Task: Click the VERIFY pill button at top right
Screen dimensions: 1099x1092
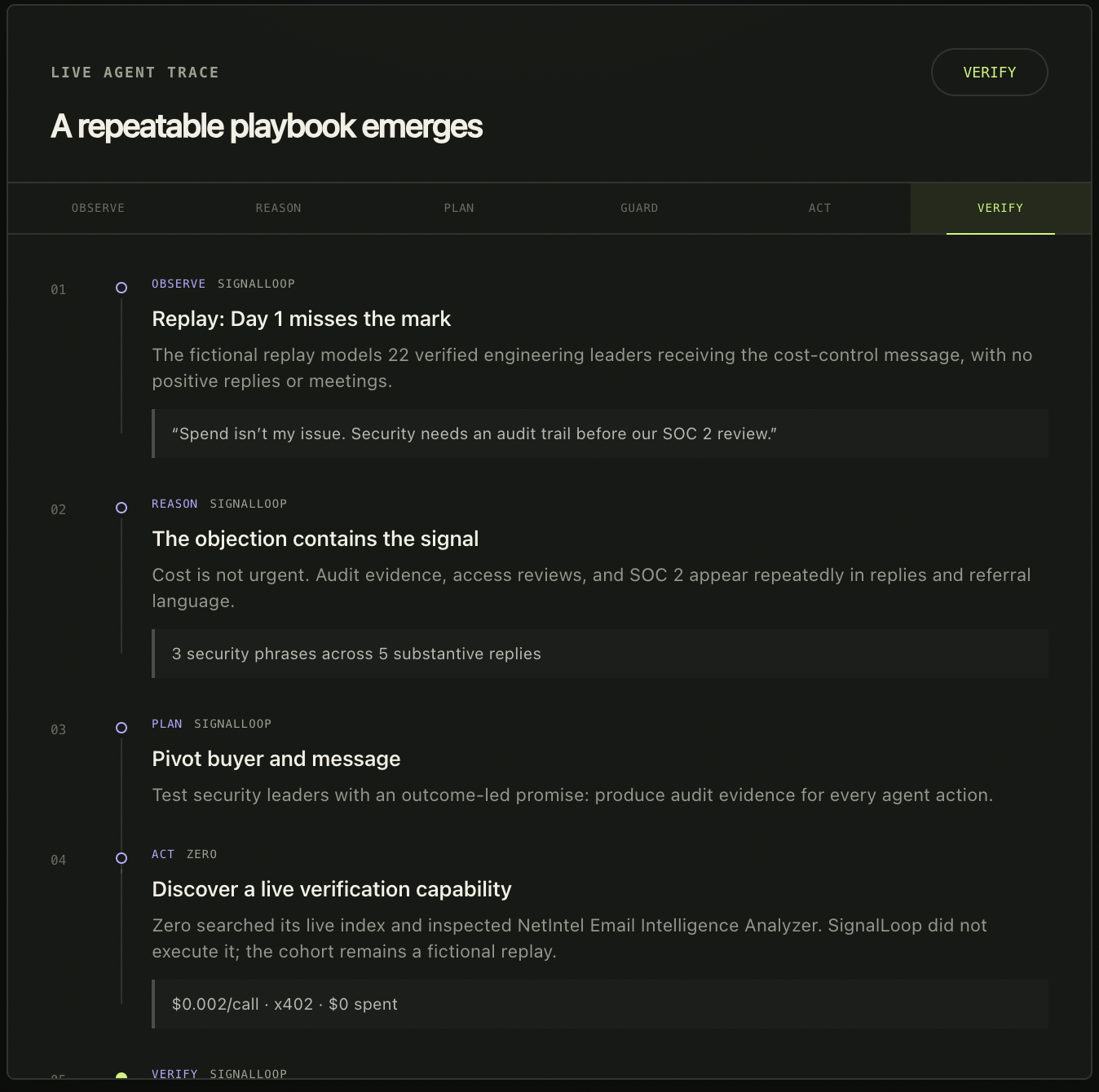Action: point(989,73)
